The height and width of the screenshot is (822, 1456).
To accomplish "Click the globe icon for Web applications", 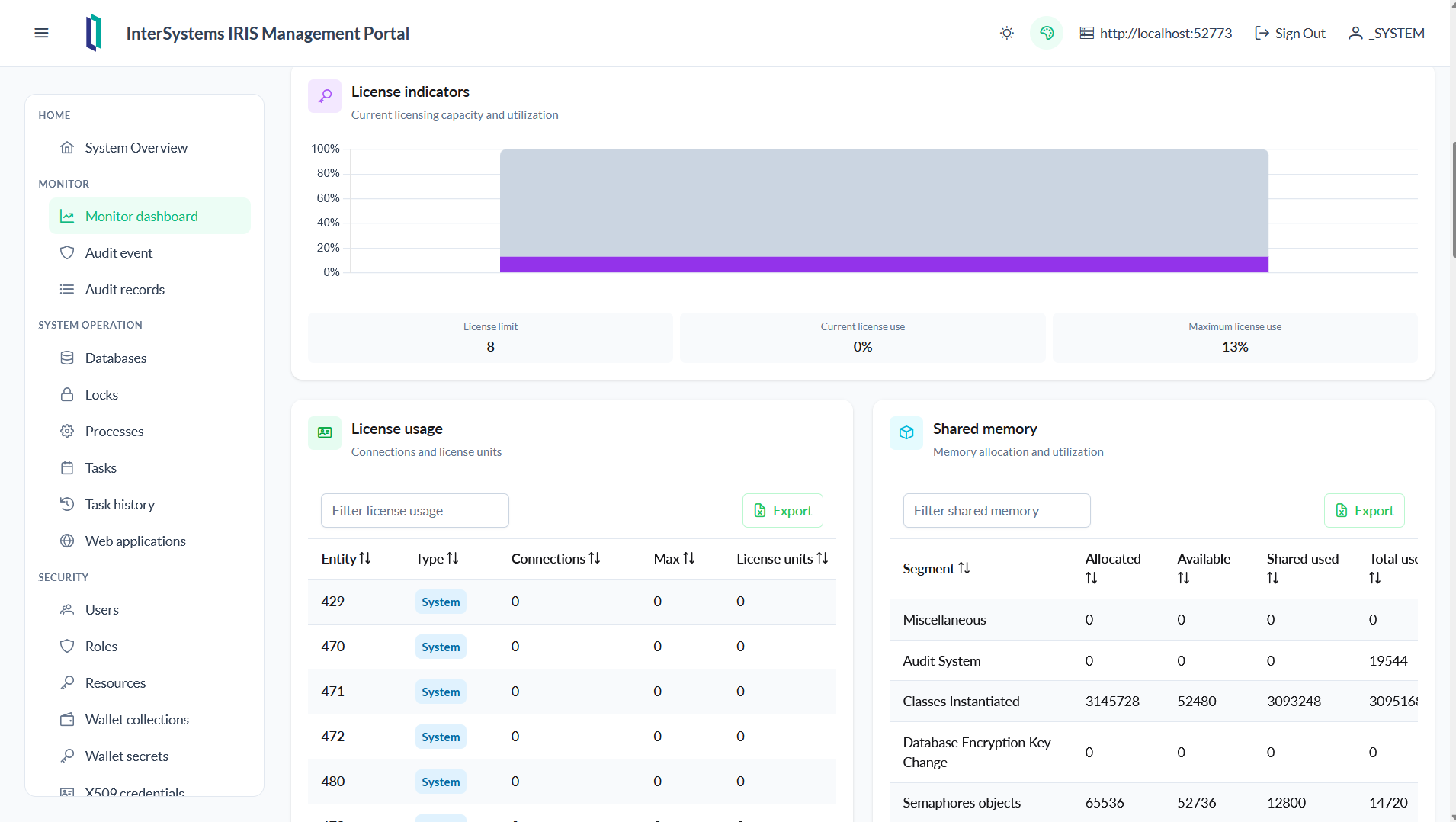I will [x=67, y=541].
